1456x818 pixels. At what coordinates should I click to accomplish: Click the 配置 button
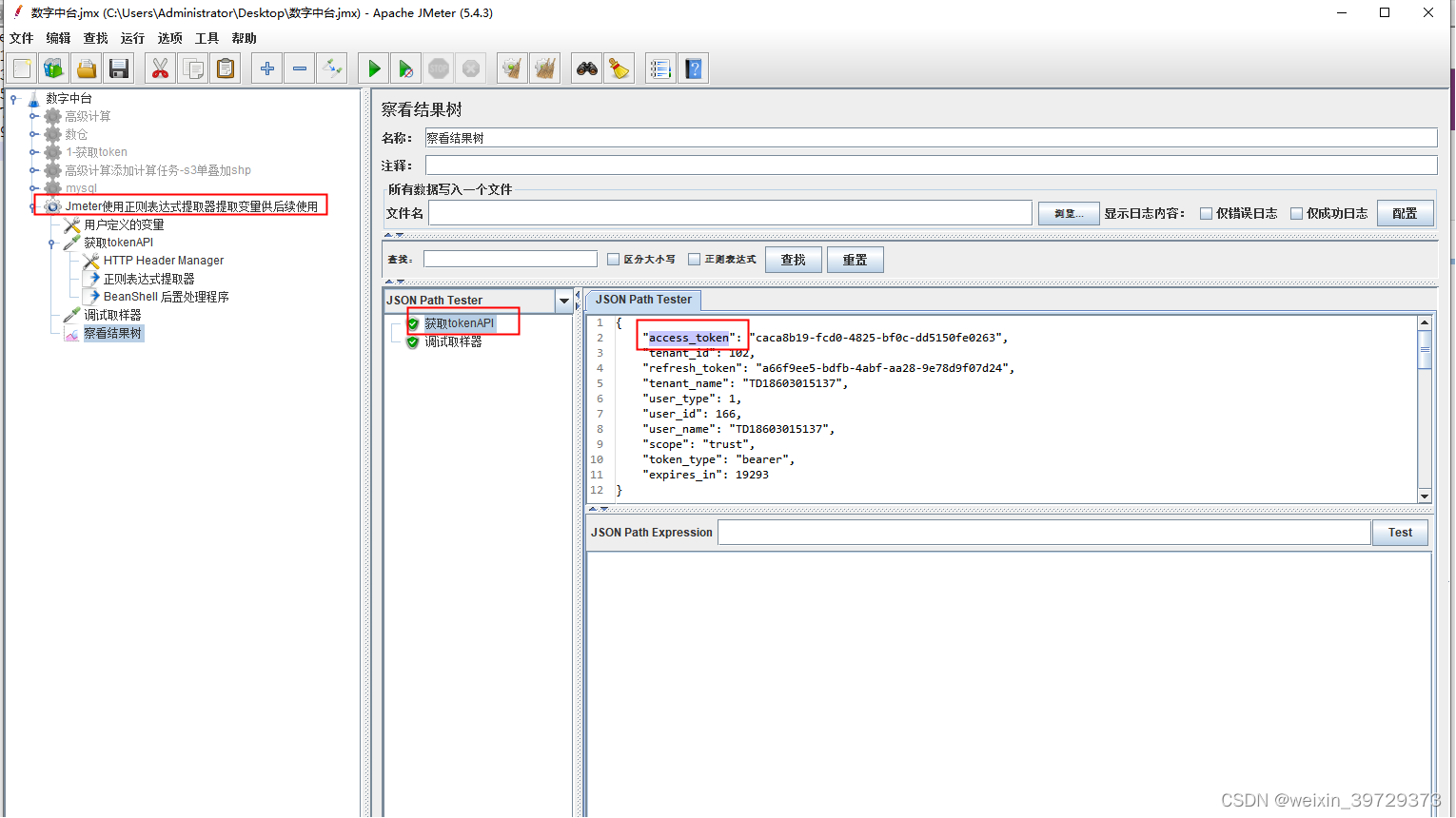click(1405, 213)
